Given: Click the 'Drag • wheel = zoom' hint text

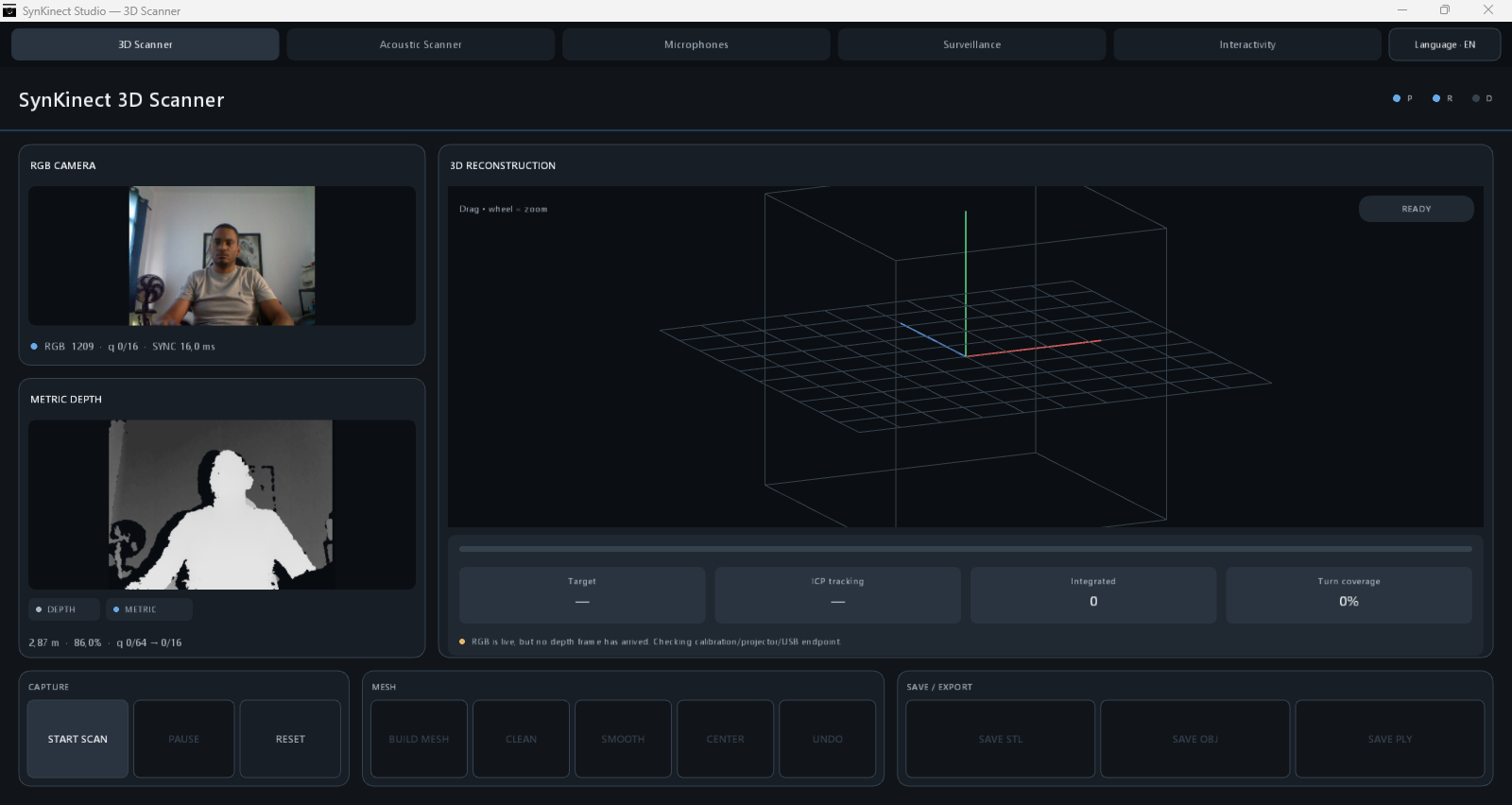Looking at the screenshot, I should pos(503,209).
